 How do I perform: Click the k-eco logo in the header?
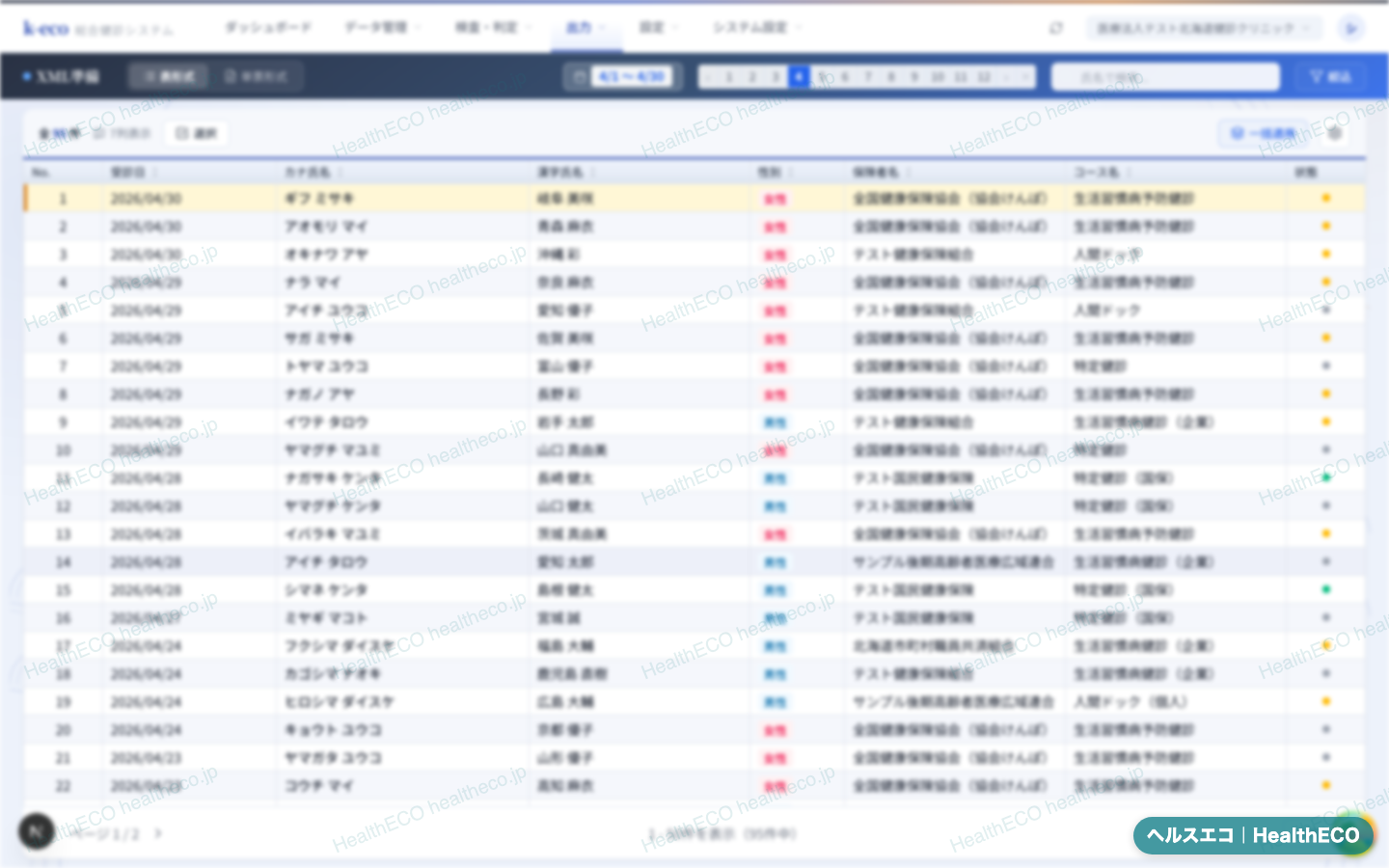[46, 28]
